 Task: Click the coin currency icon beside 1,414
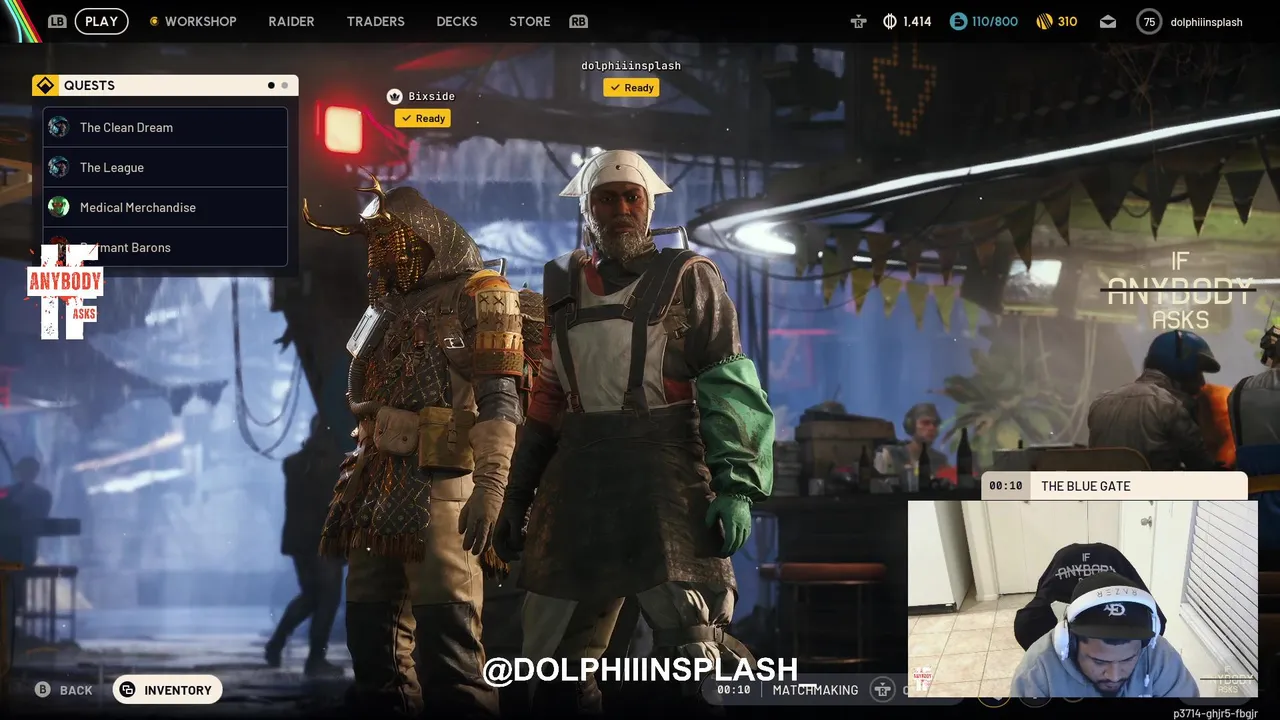(889, 21)
